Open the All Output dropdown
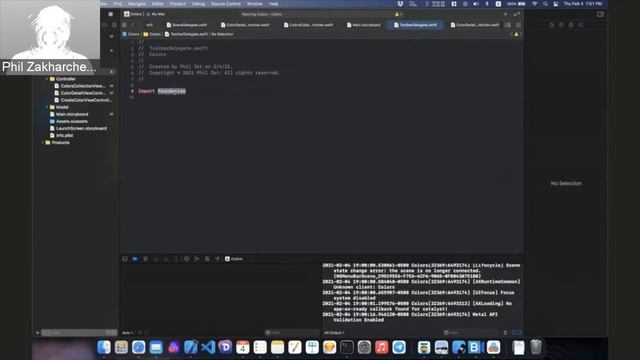640x360 pixels. click(334, 333)
